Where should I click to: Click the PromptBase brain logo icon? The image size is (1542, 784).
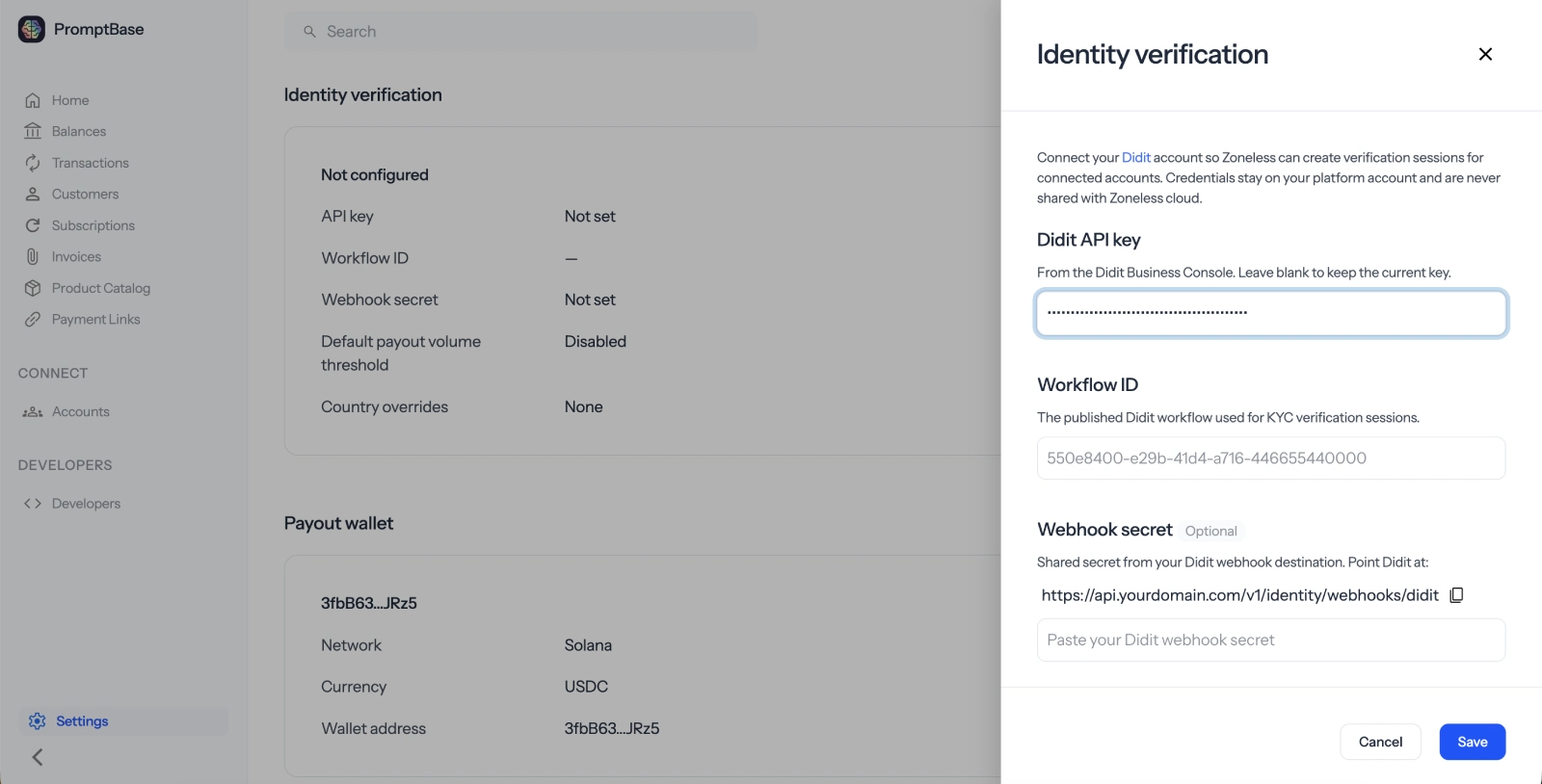[32, 29]
